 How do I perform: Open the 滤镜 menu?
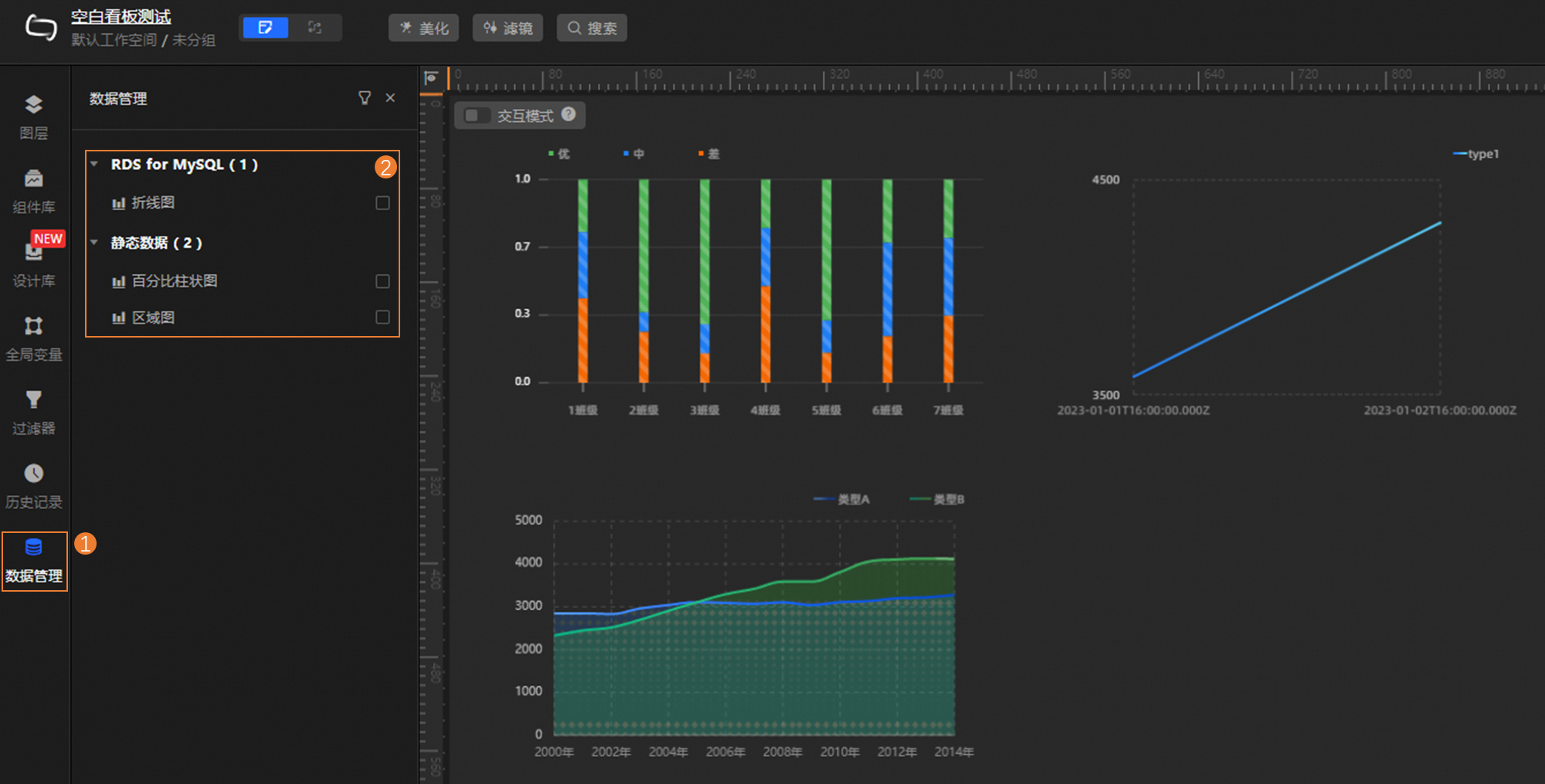pos(508,27)
